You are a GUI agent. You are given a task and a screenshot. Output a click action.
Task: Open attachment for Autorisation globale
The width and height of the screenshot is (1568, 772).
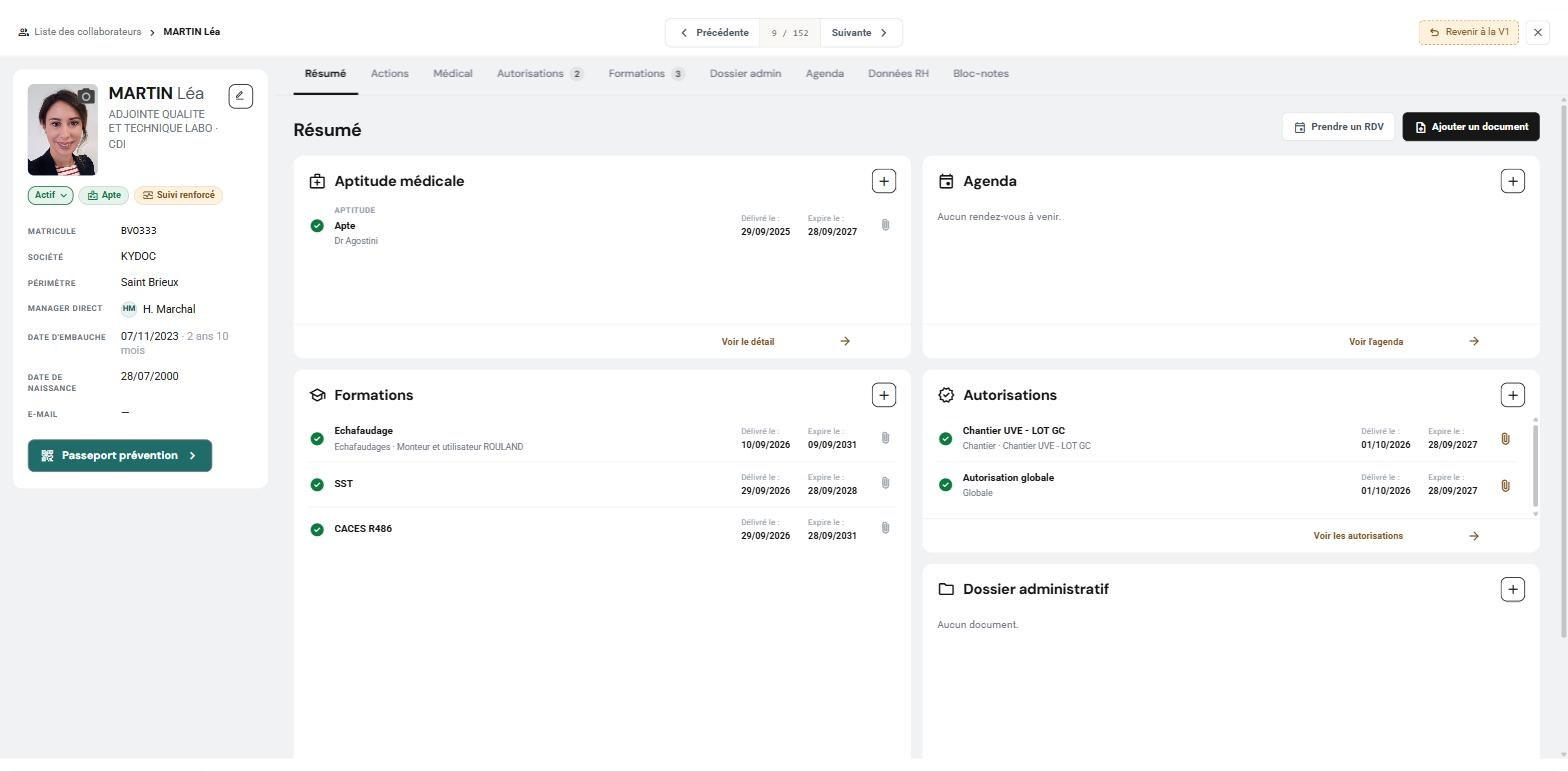pos(1505,486)
